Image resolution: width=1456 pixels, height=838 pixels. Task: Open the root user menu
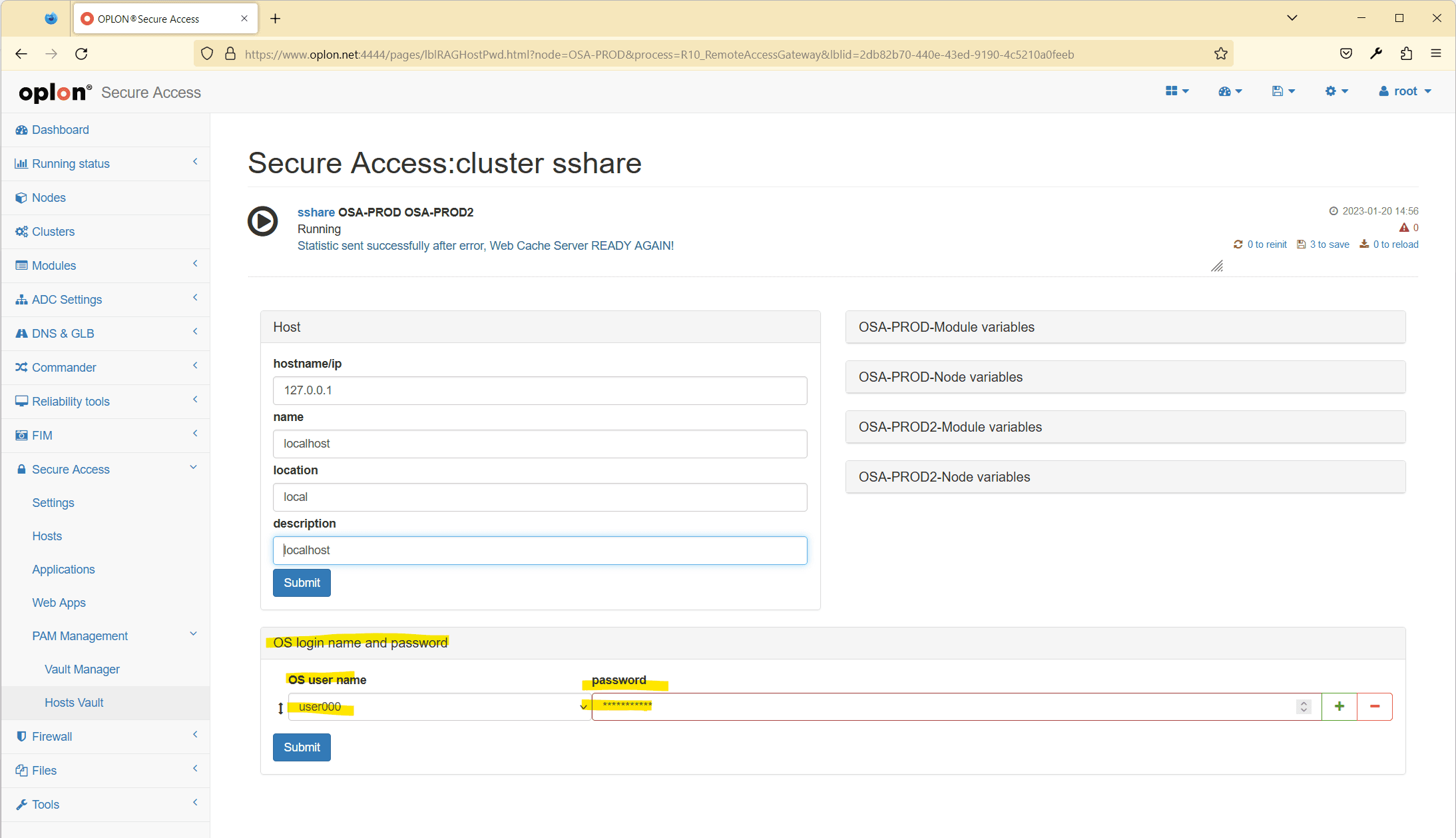[1405, 91]
